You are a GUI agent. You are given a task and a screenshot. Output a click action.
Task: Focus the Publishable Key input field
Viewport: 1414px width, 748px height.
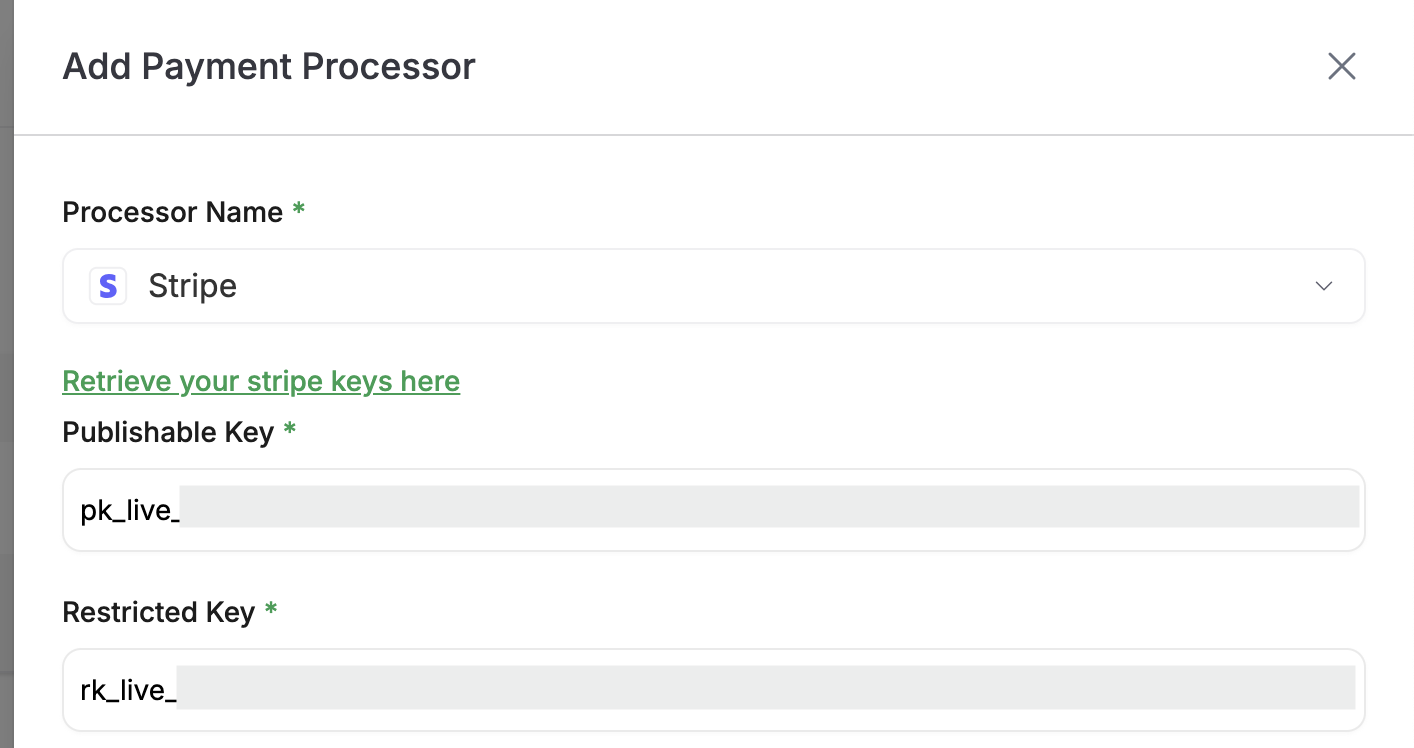(714, 510)
